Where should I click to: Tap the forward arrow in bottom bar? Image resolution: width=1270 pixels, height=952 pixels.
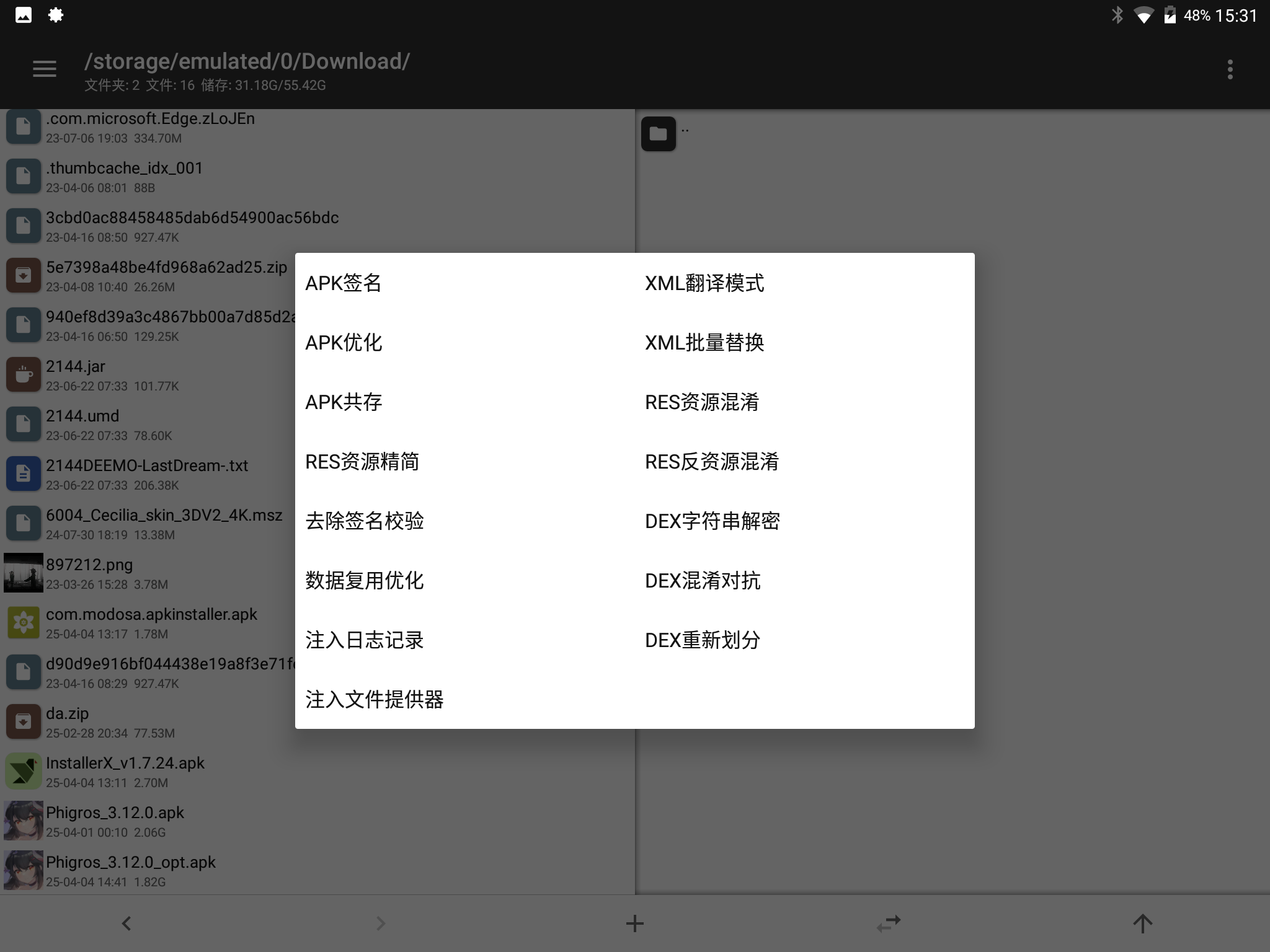381,923
